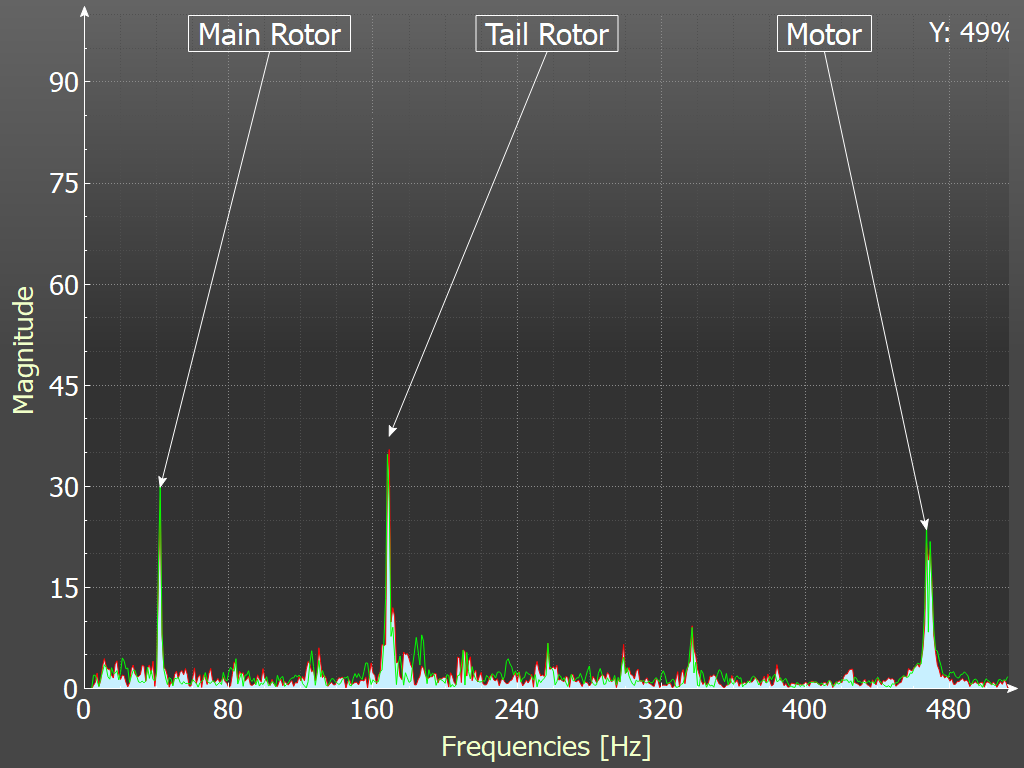Viewport: 1024px width, 768px height.
Task: Click the 480 frequency axis tick label
Action: tap(948, 710)
